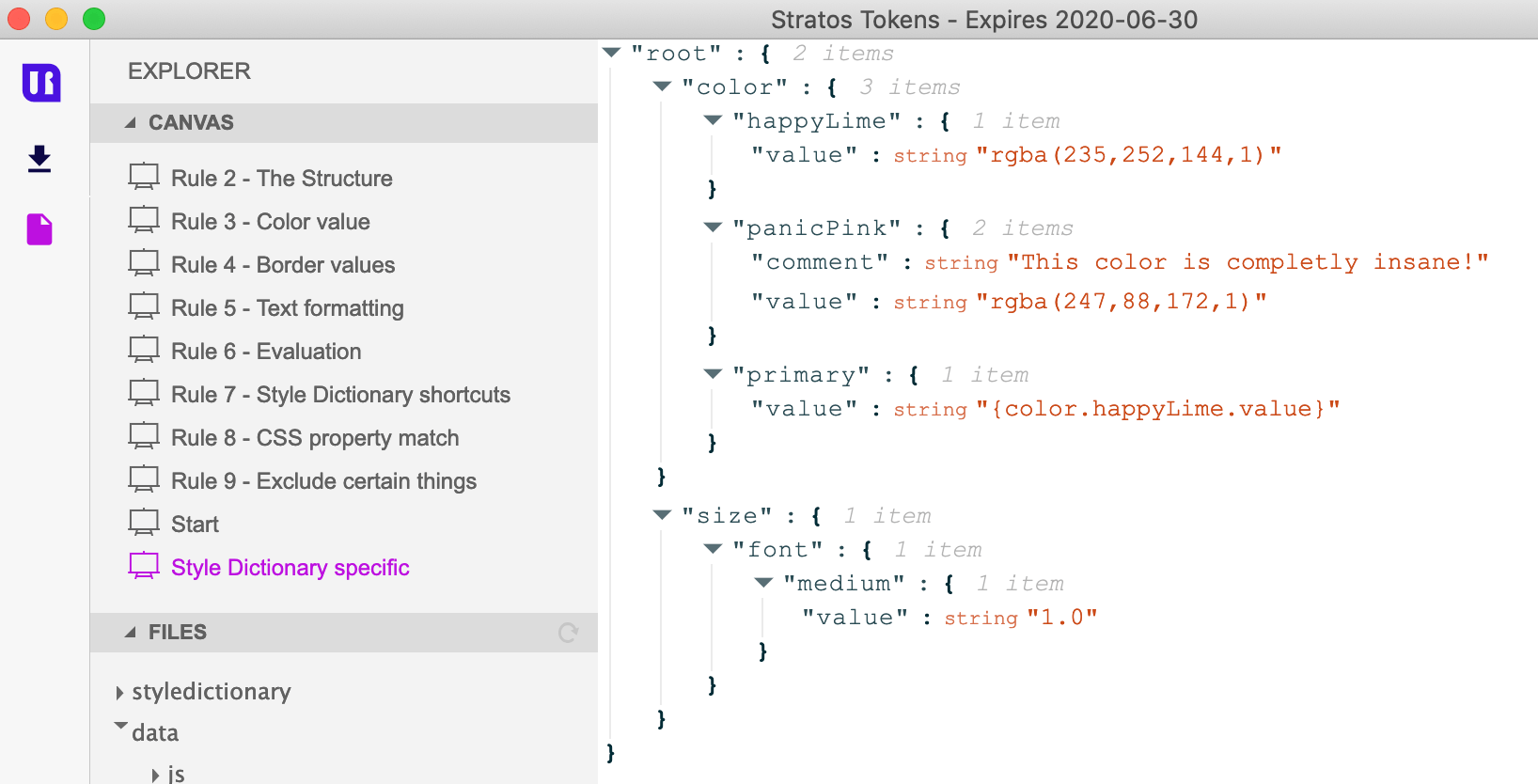Click the "2 items" count next to root
The height and width of the screenshot is (784, 1538).
click(x=843, y=54)
